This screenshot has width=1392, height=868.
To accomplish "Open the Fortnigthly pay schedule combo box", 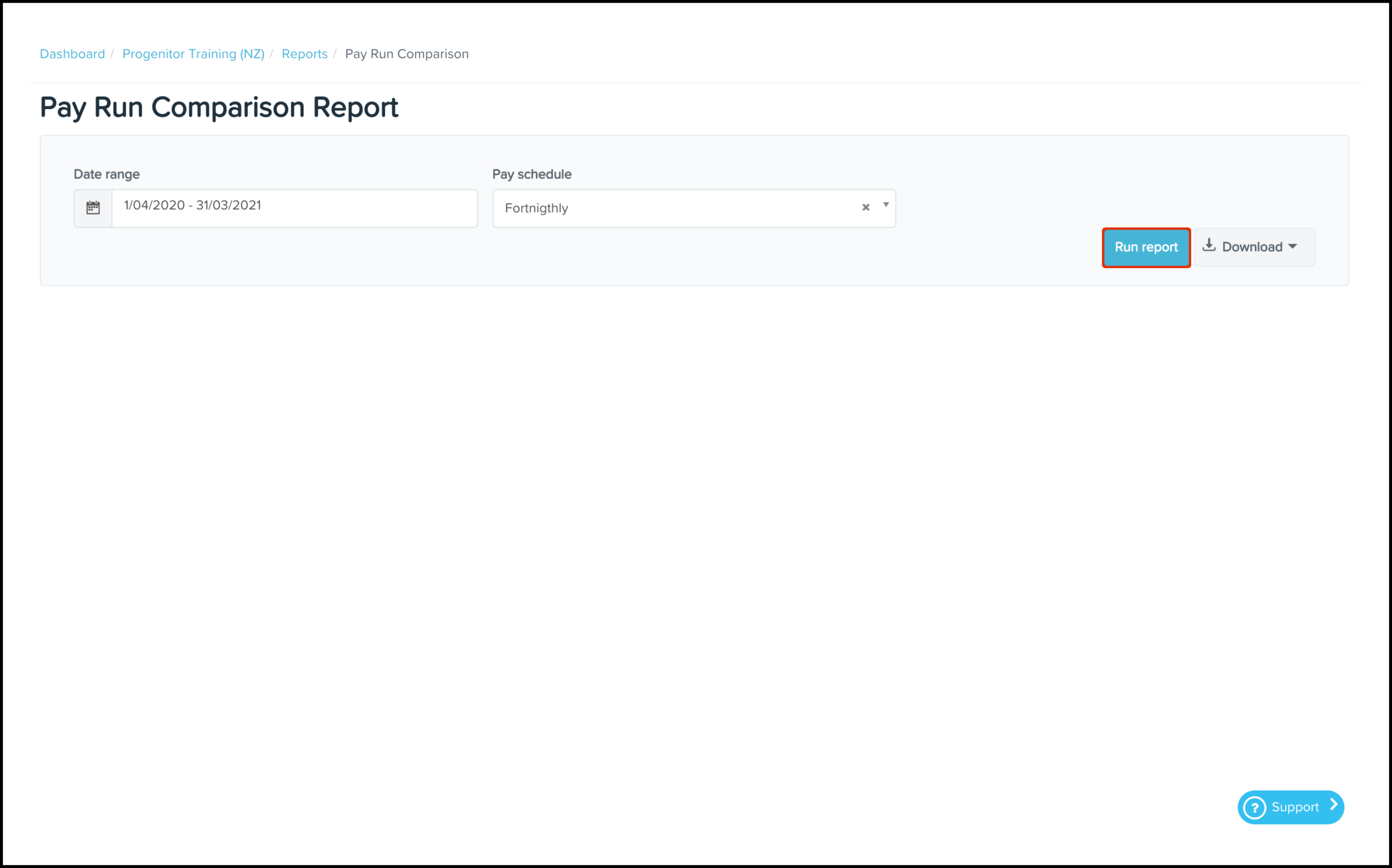I will [x=678, y=209].
